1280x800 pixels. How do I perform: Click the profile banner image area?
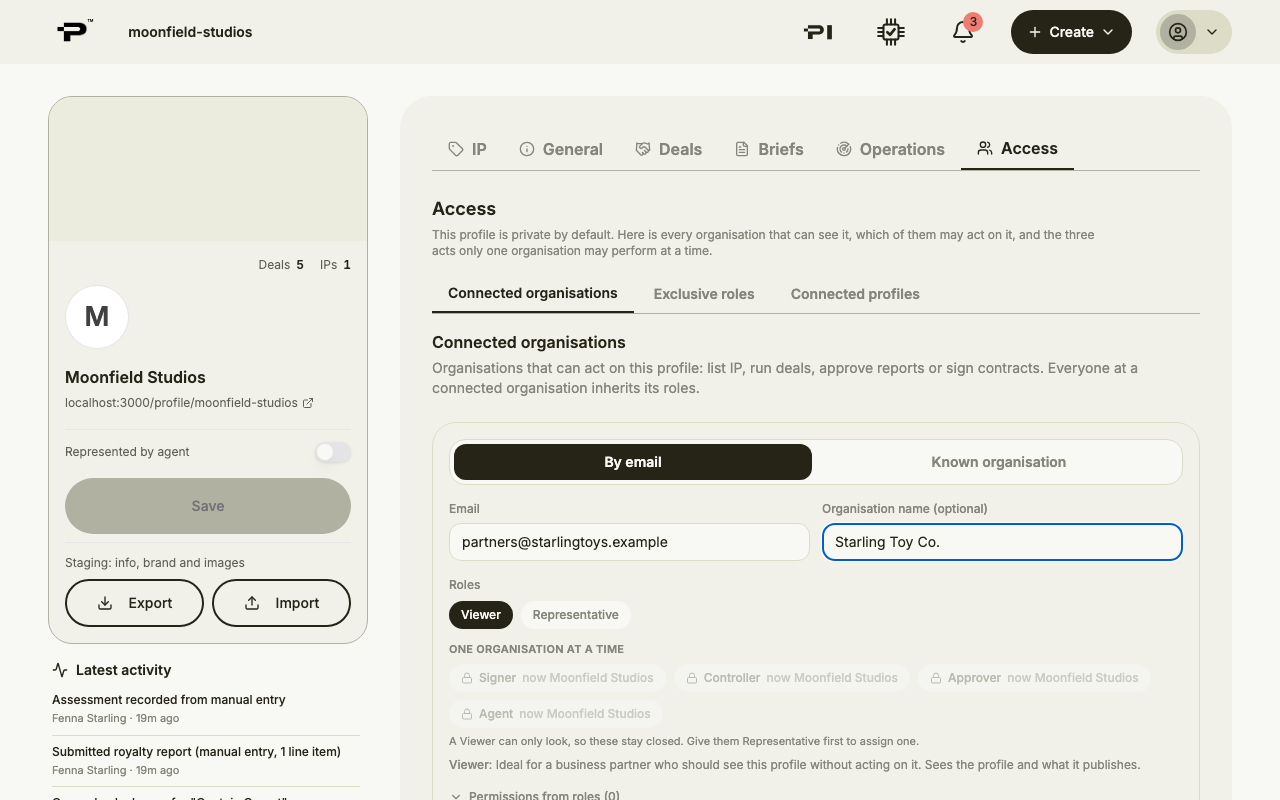click(208, 169)
